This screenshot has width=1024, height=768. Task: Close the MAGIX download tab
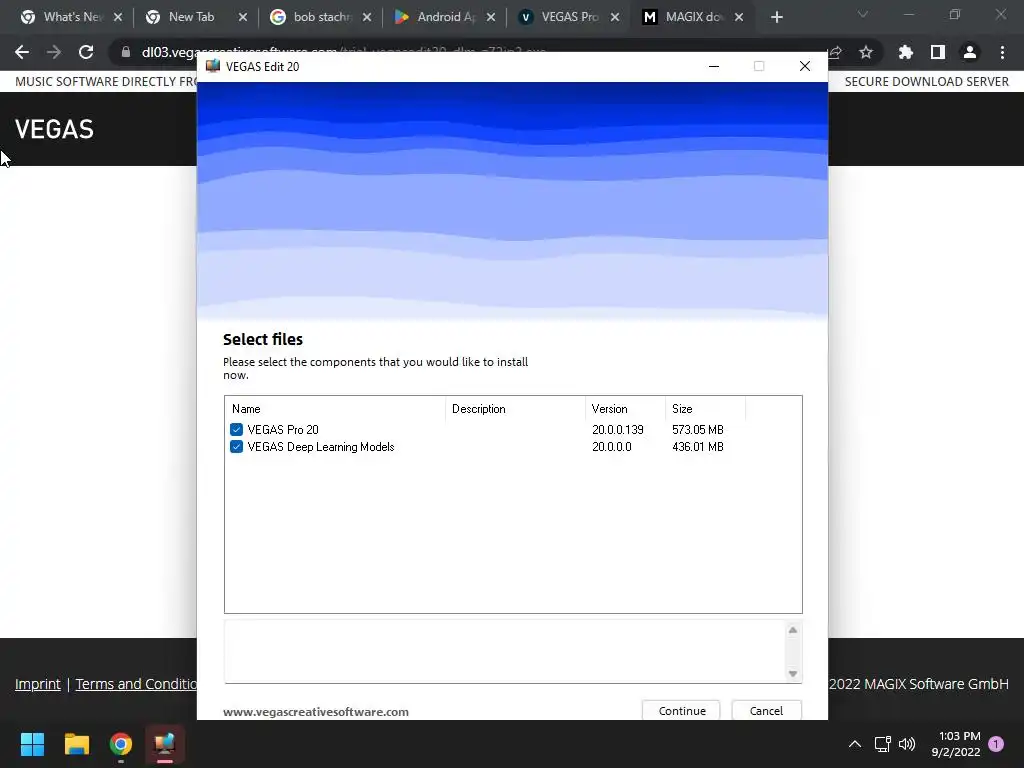[739, 17]
